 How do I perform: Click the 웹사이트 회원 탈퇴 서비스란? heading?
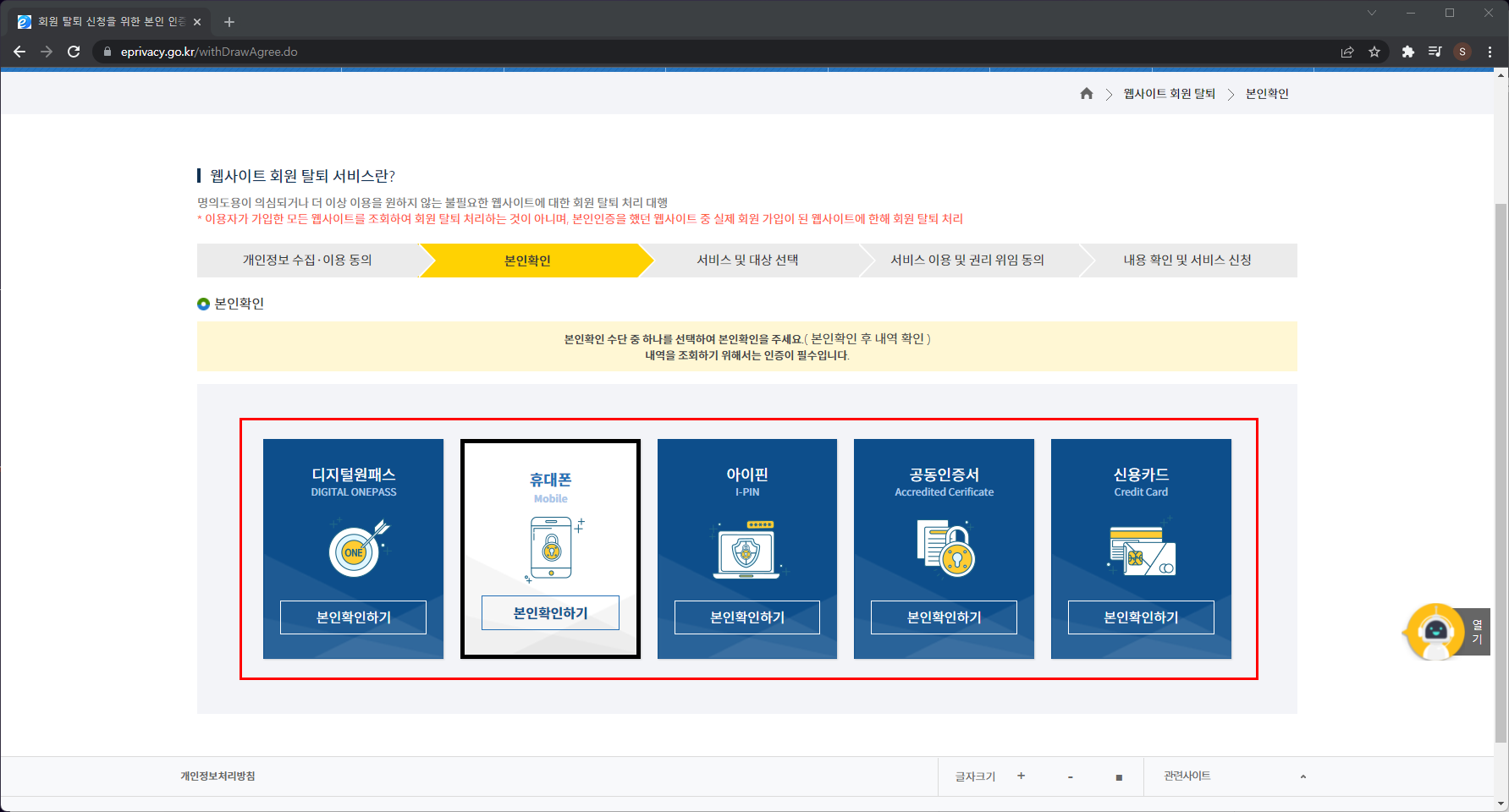pyautogui.click(x=302, y=176)
